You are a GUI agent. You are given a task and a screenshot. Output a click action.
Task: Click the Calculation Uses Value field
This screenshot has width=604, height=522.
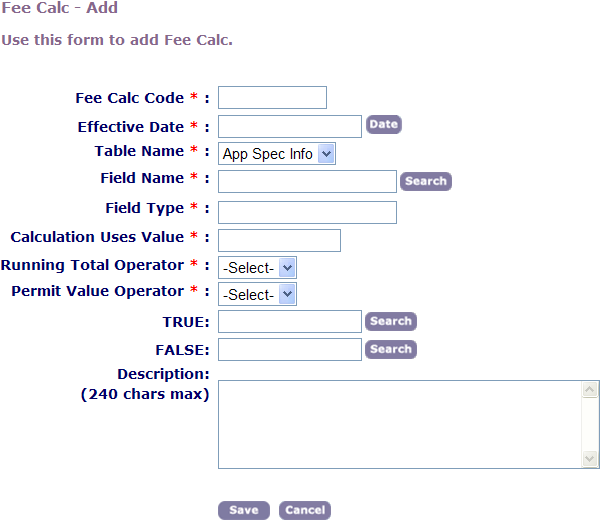pos(279,240)
